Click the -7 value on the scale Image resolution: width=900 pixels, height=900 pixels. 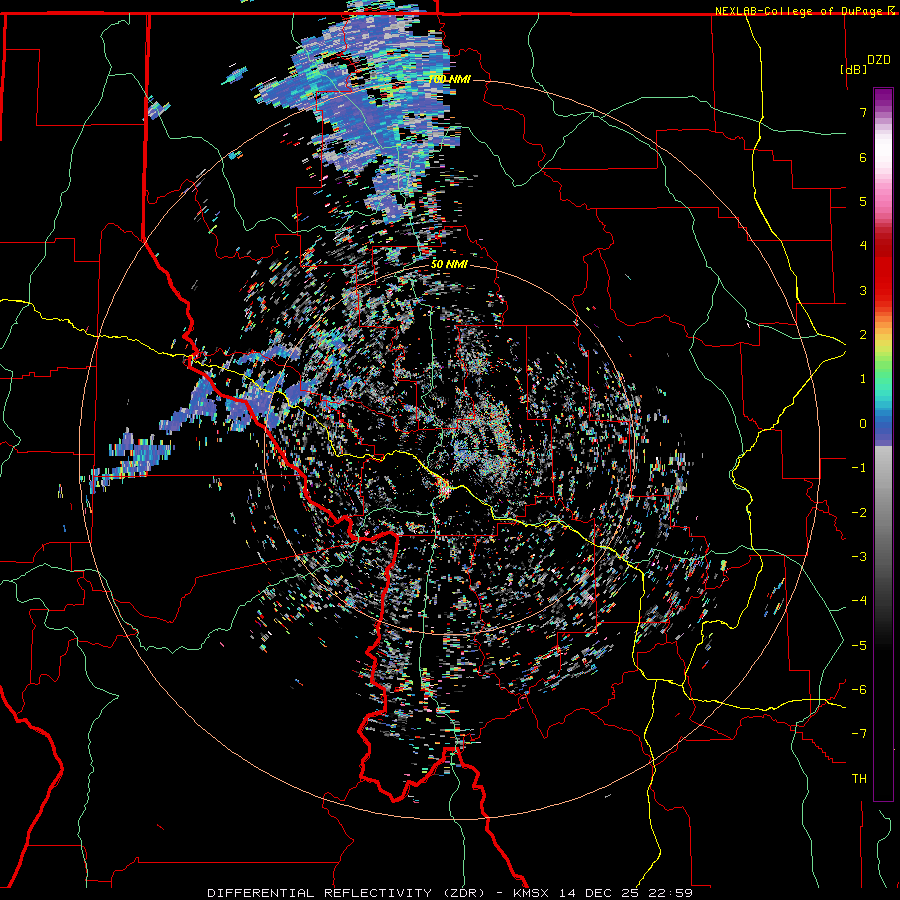[859, 734]
